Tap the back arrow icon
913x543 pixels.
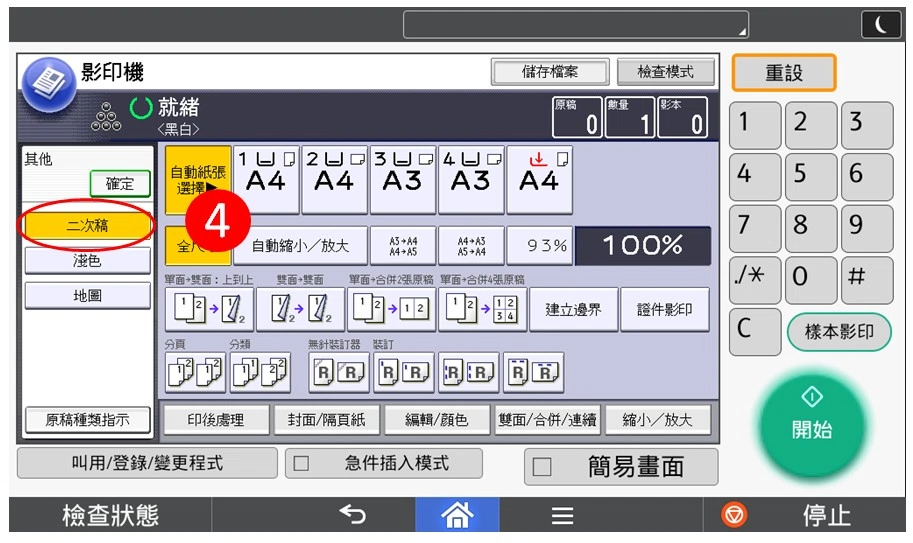(x=352, y=515)
